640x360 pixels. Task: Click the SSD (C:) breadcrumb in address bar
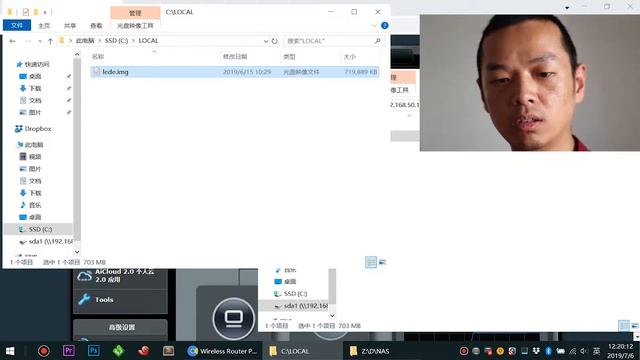click(x=116, y=41)
